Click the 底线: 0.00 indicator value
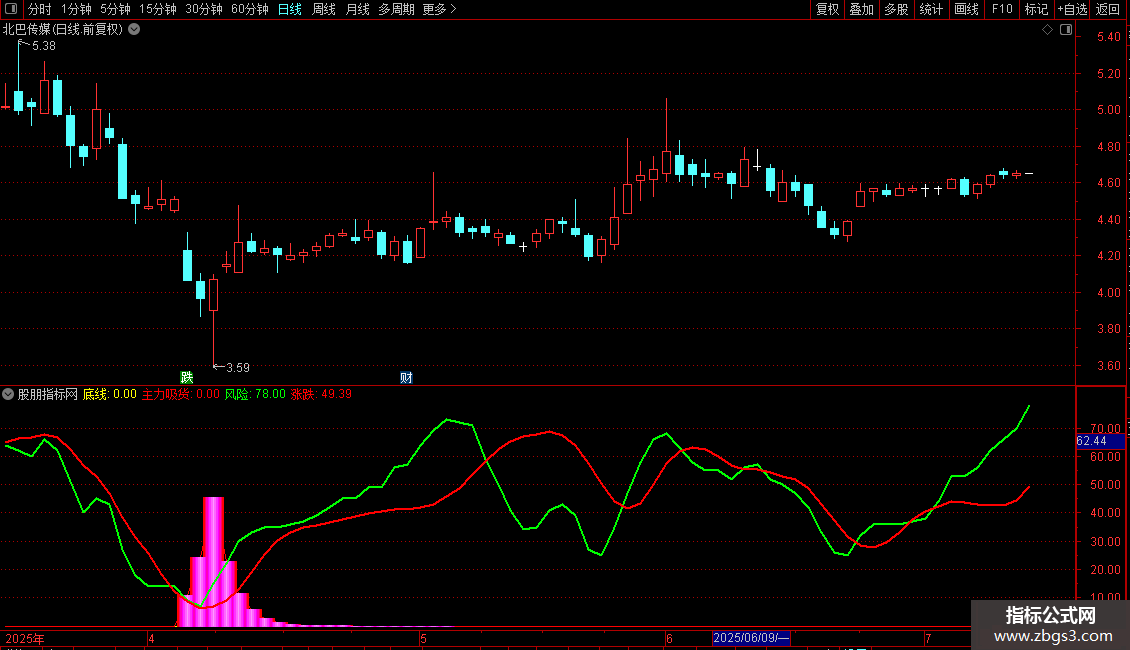 [x=110, y=394]
